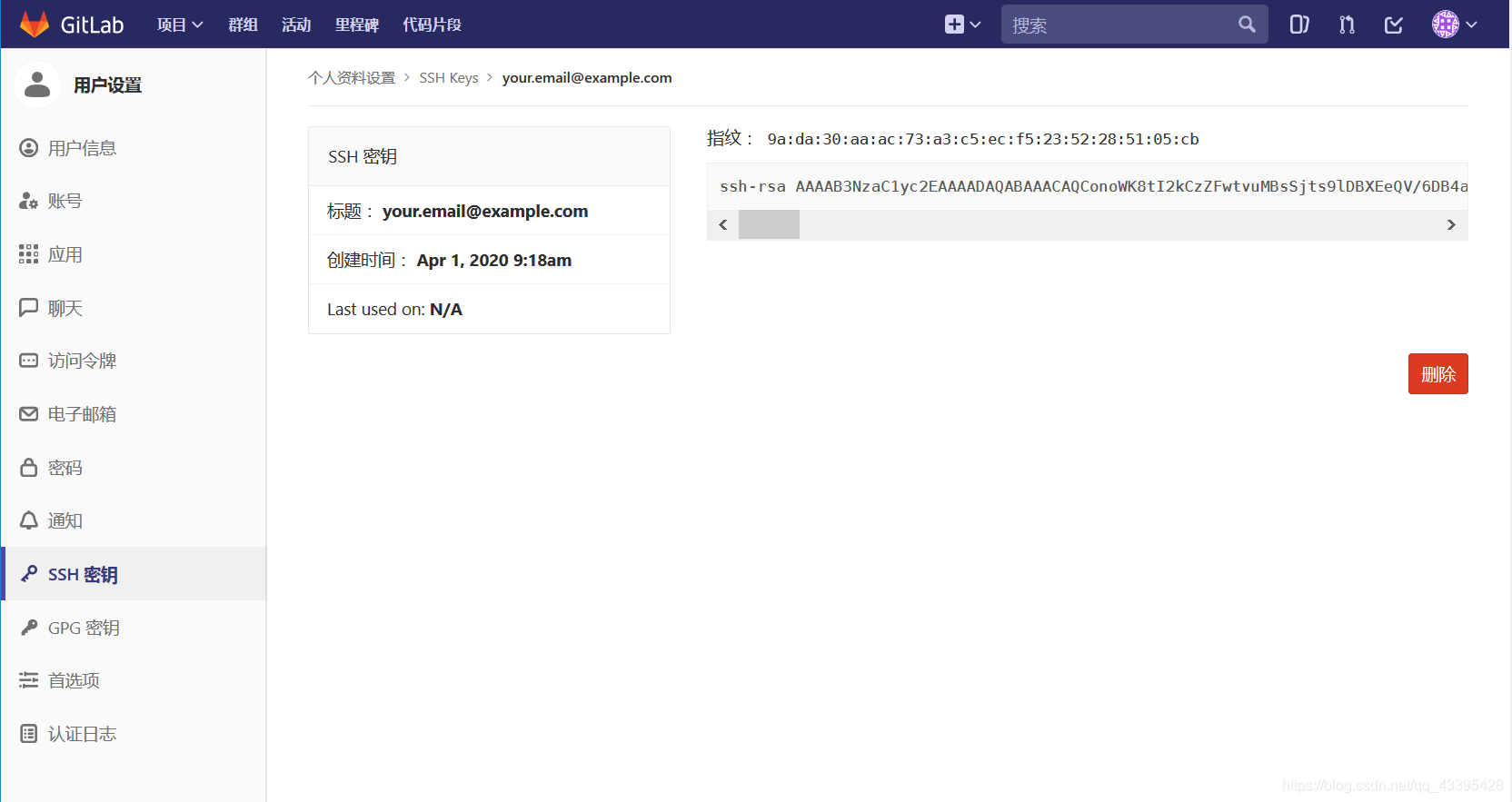This screenshot has height=802, width=1512.
Task: Click the 用户信息 profile icon
Action: point(29,148)
